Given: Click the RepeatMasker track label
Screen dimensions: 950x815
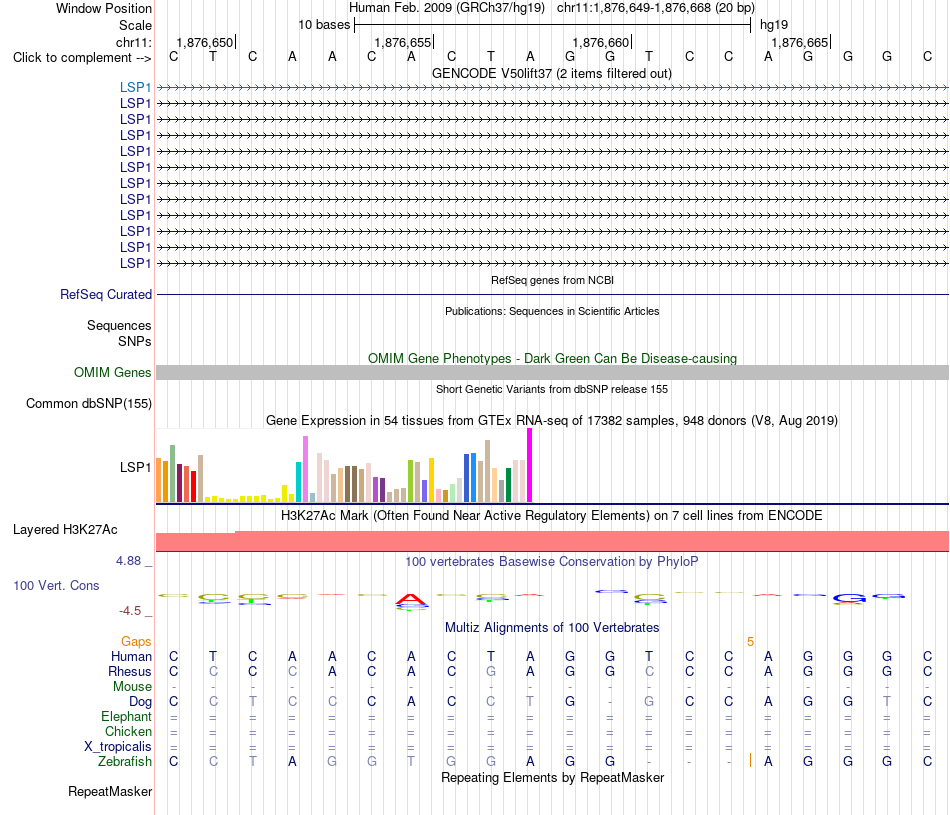Looking at the screenshot, I should coord(110,791).
